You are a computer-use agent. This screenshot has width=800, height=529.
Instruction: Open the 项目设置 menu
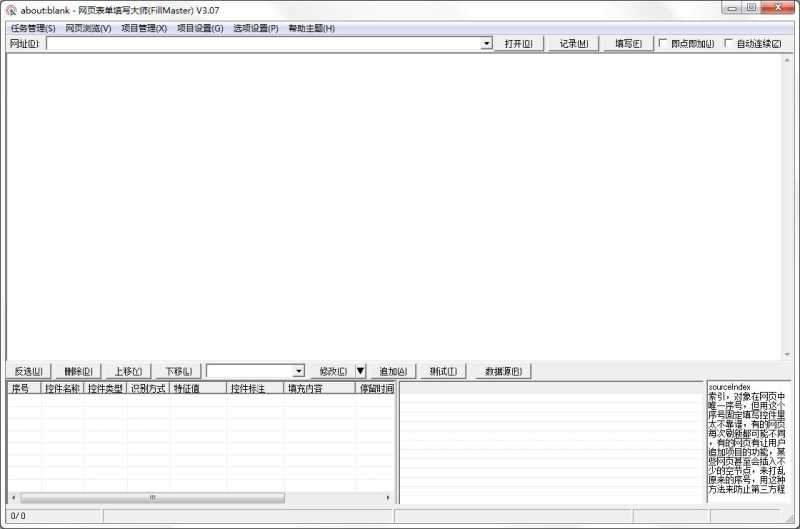point(200,28)
